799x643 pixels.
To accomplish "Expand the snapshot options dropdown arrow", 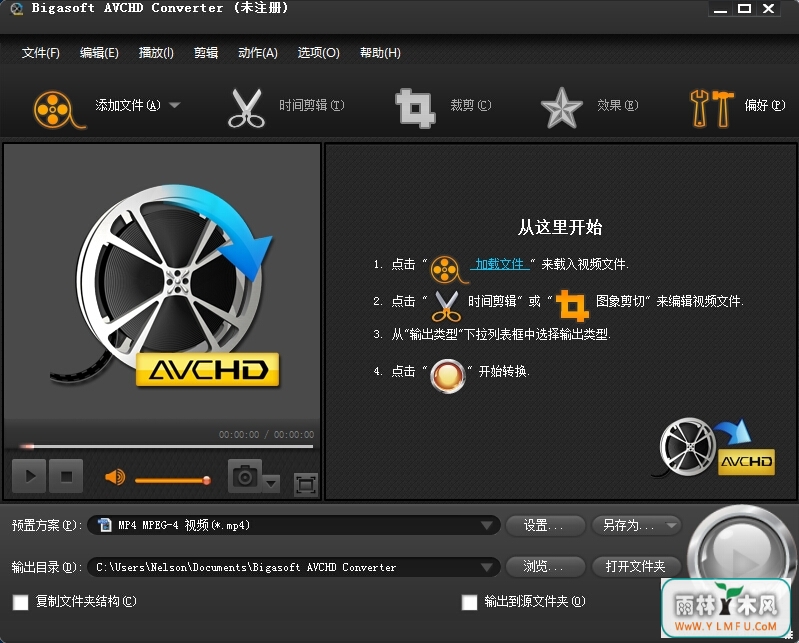I will pyautogui.click(x=271, y=482).
